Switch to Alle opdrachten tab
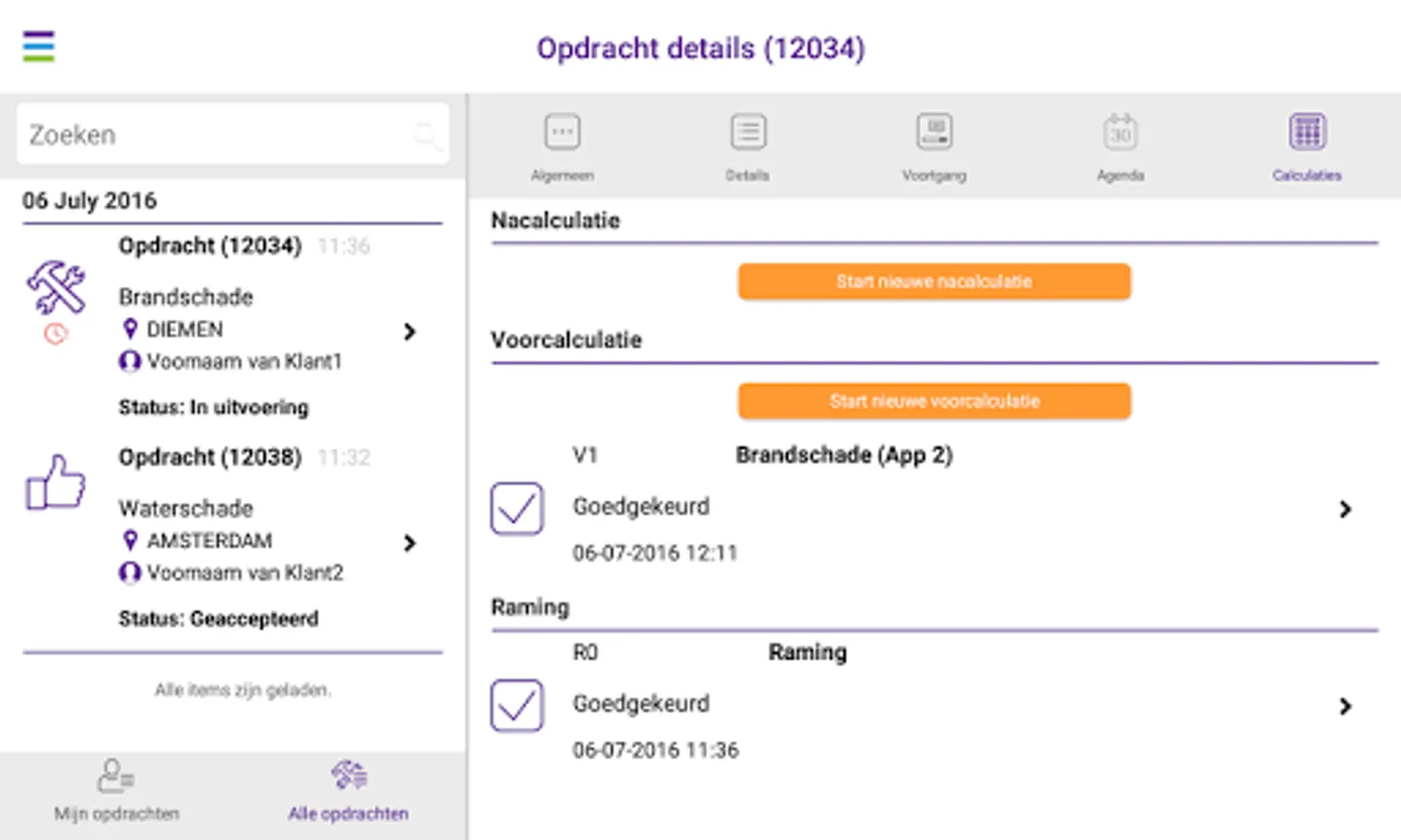1401x840 pixels. tap(348, 791)
